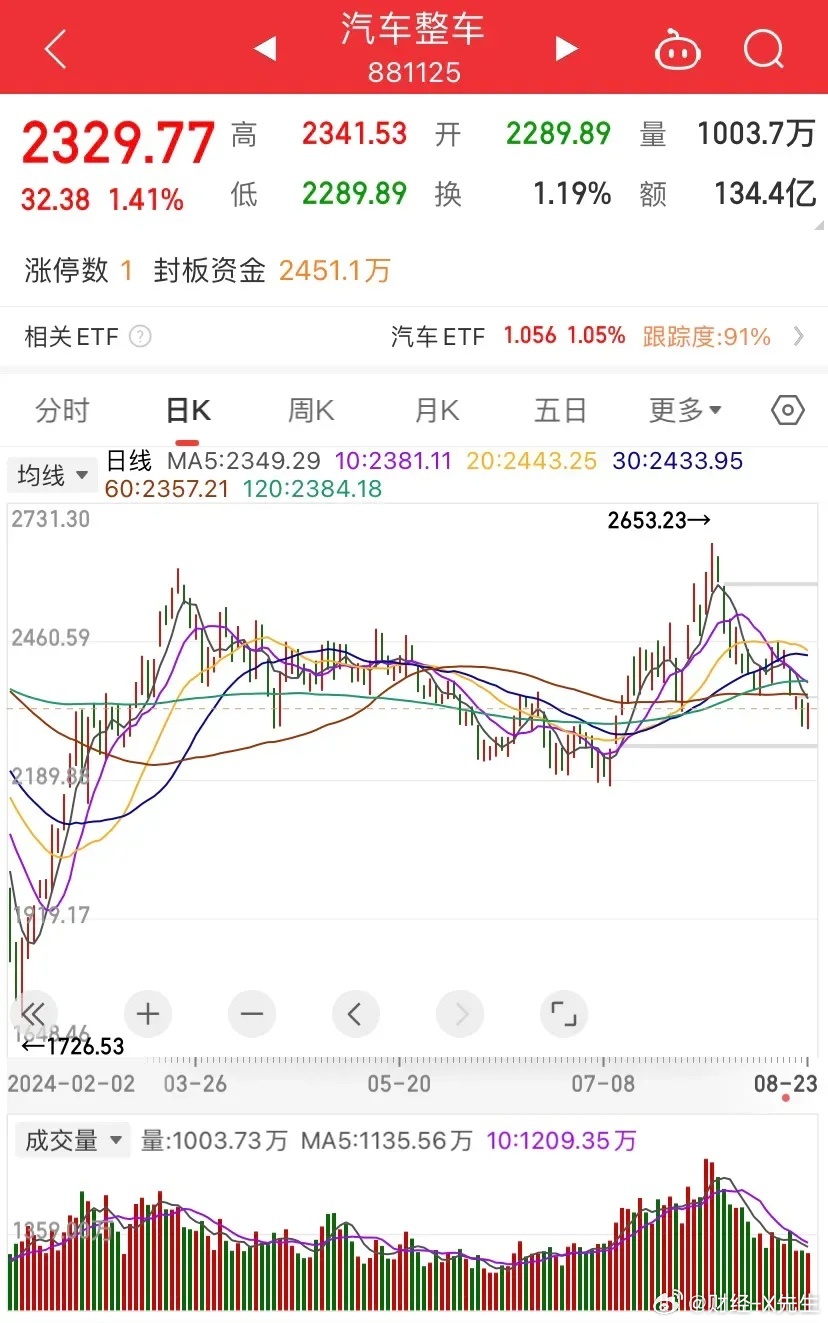Screen dimensions: 828x1323
Task: Open the 均线 indicator dropdown
Action: [x=52, y=475]
